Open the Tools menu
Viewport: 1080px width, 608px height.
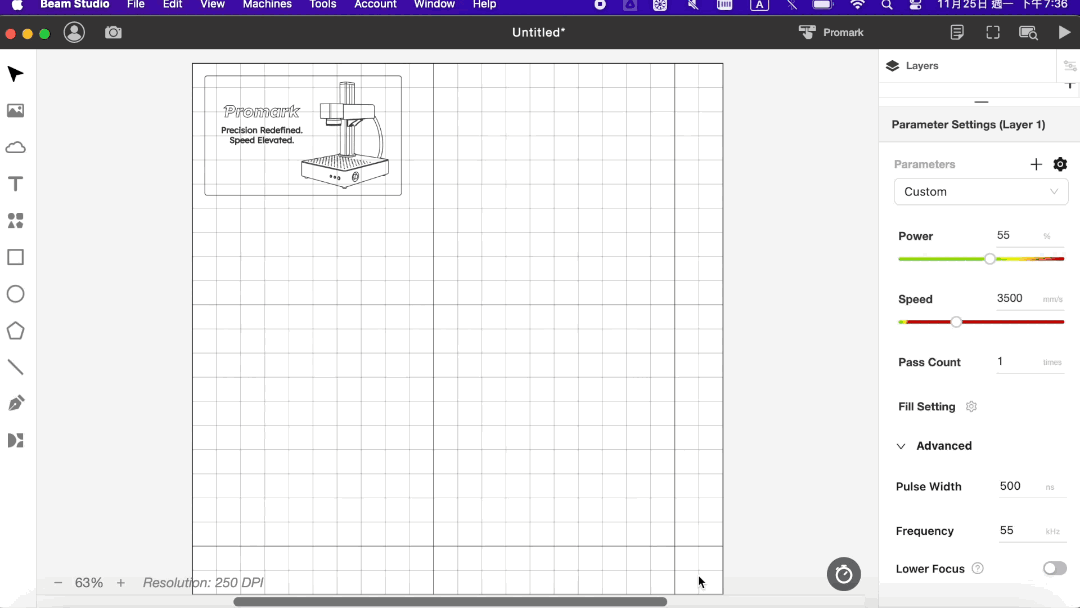click(x=322, y=5)
